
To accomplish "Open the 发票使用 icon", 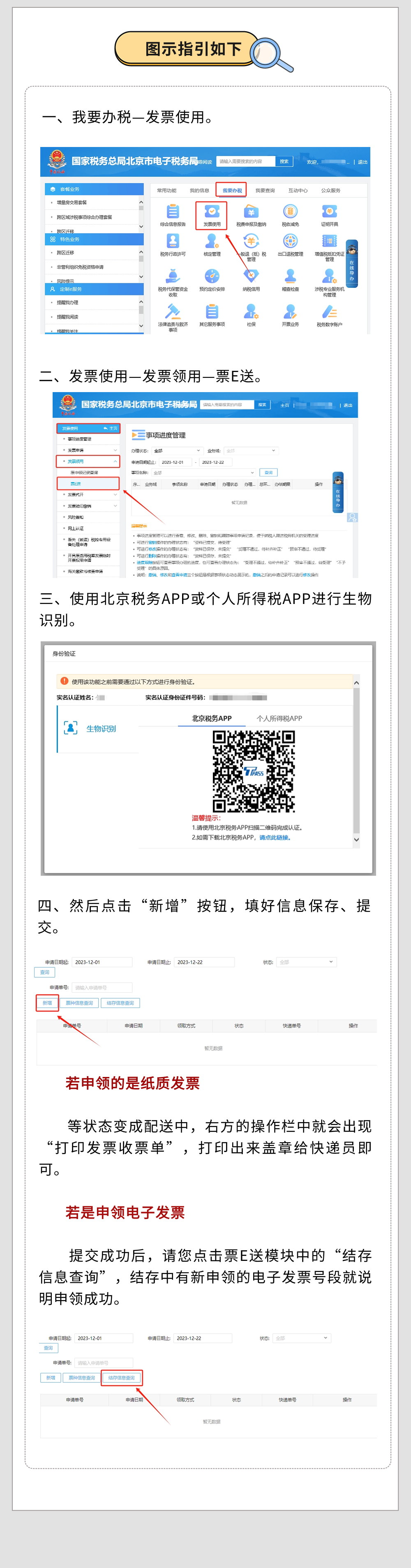I will pyautogui.click(x=212, y=211).
